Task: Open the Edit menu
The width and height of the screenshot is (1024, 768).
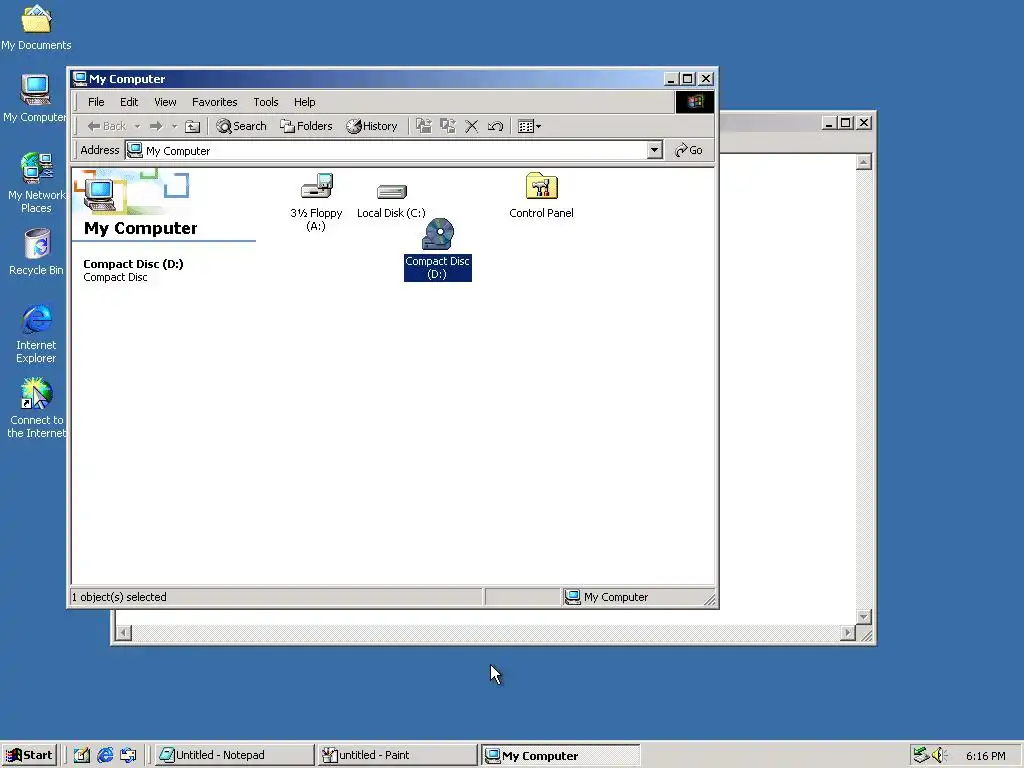Action: (129, 102)
